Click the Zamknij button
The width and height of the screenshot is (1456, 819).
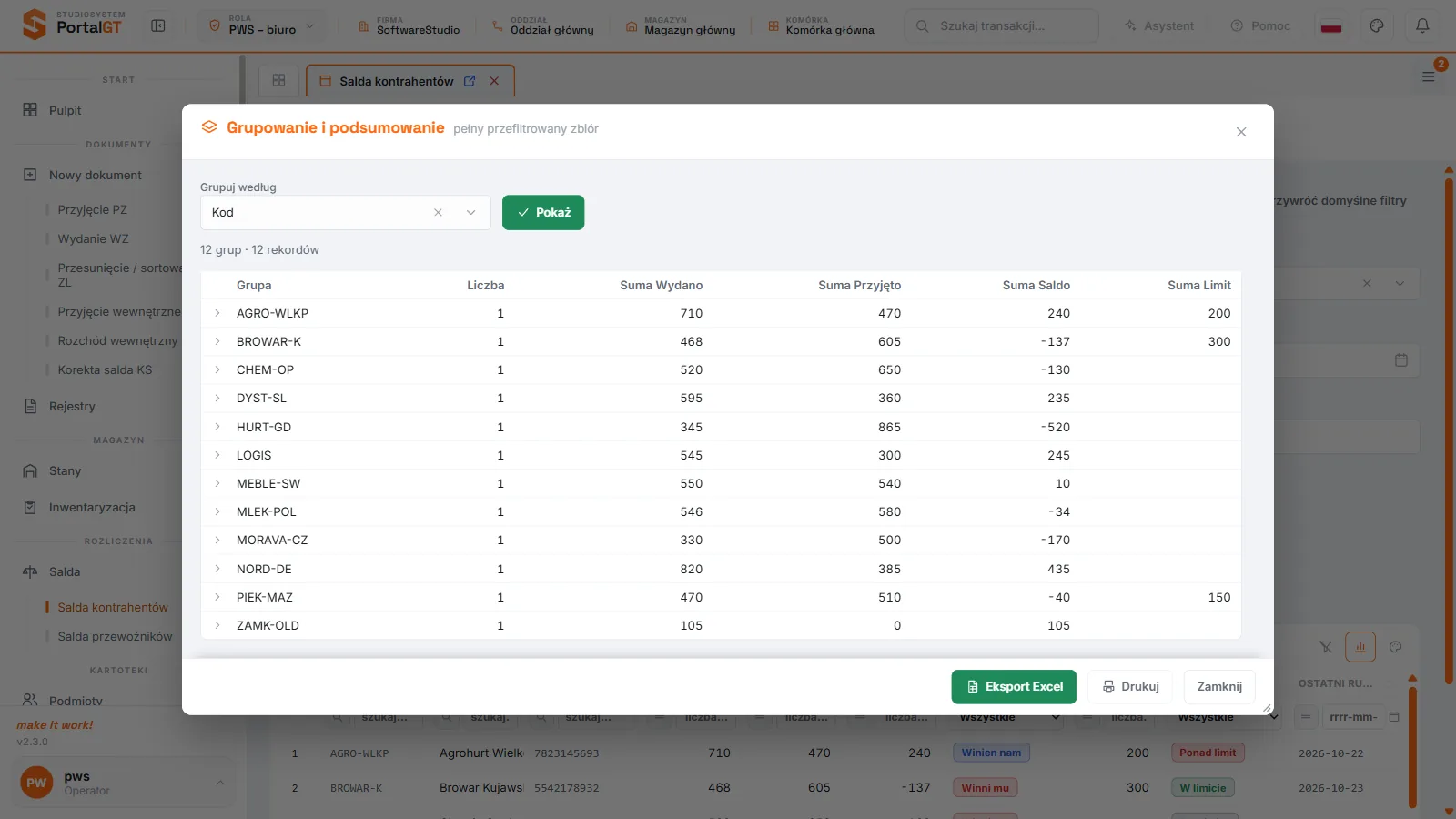(x=1219, y=687)
